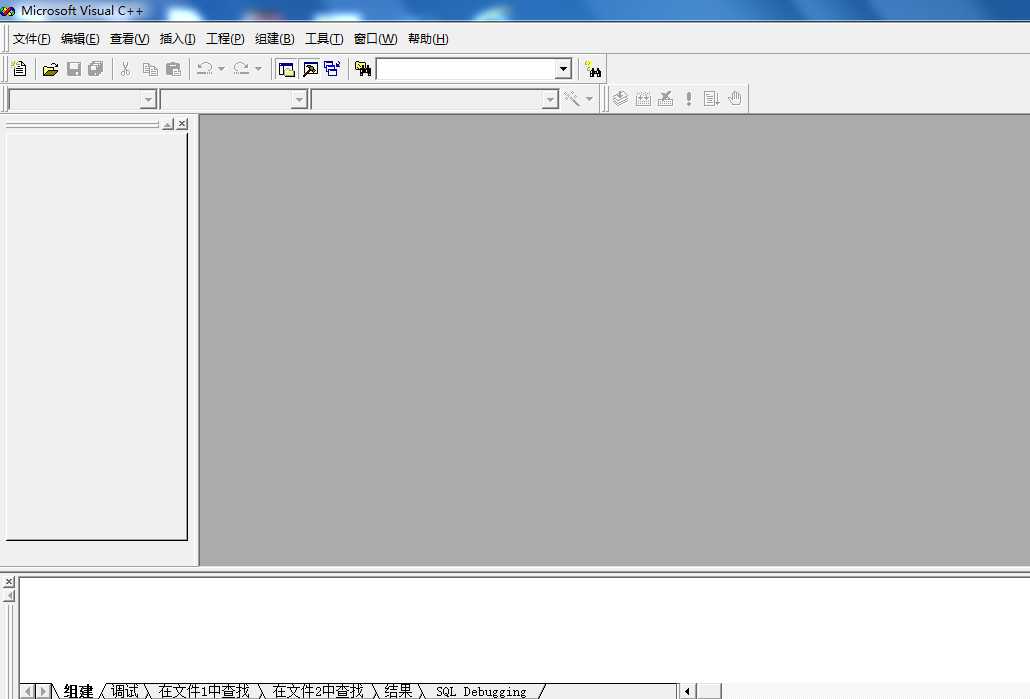Viewport: 1030px width, 699px height.
Task: Open the Window List icon
Action: [x=332, y=69]
